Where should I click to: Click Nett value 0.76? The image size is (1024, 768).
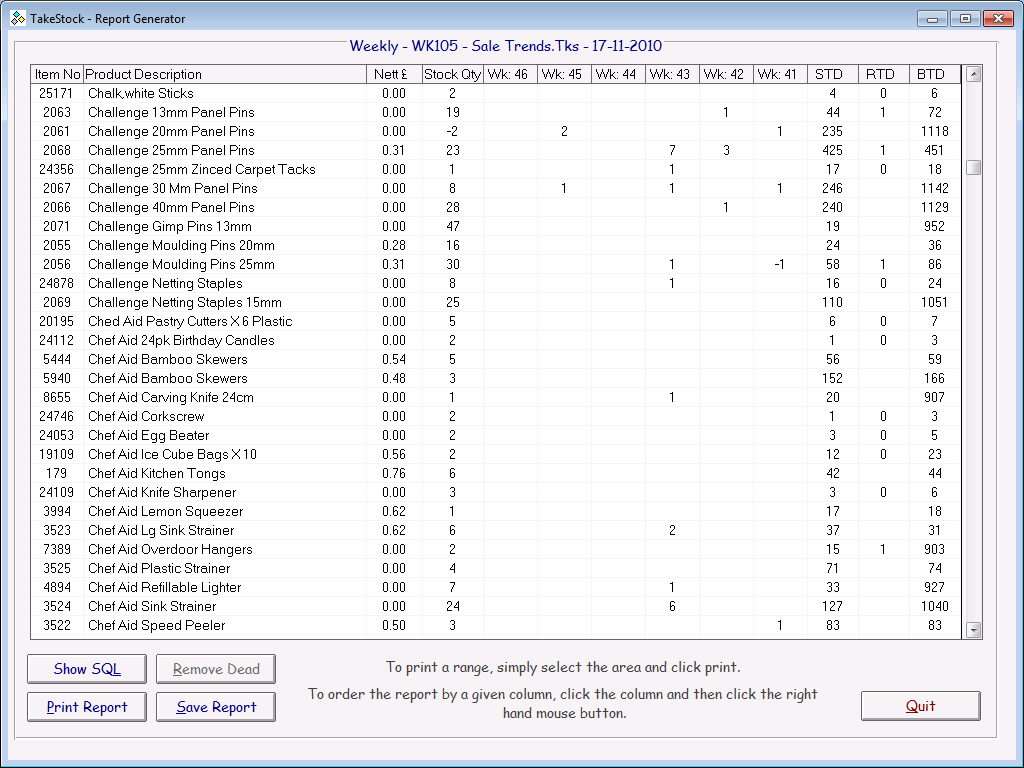(394, 473)
